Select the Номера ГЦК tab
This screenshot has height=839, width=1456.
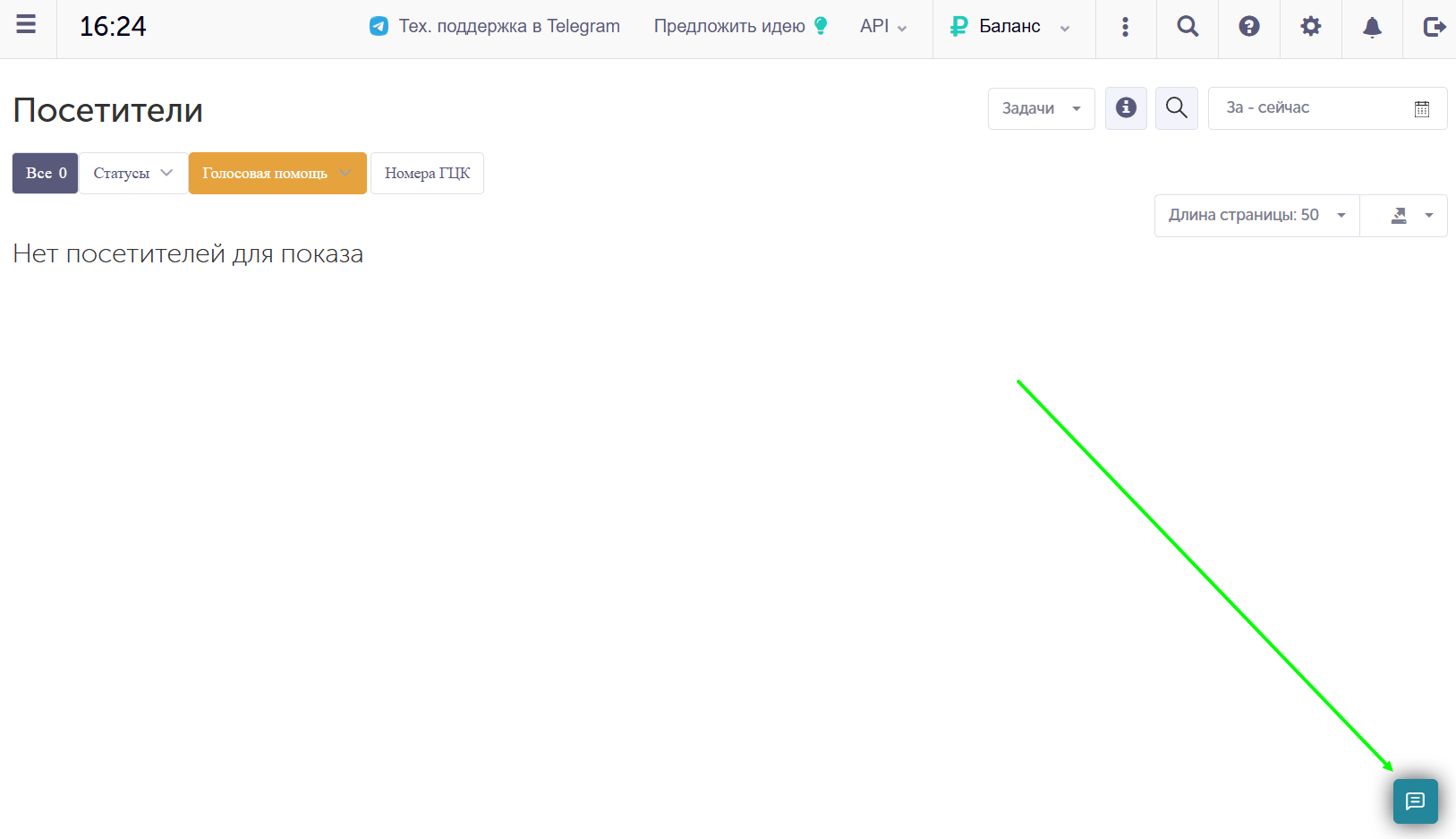[x=427, y=174]
